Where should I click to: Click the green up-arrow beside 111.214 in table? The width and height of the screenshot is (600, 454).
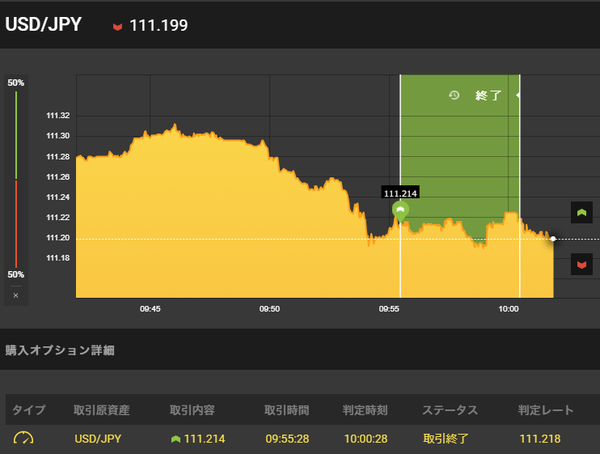176,439
